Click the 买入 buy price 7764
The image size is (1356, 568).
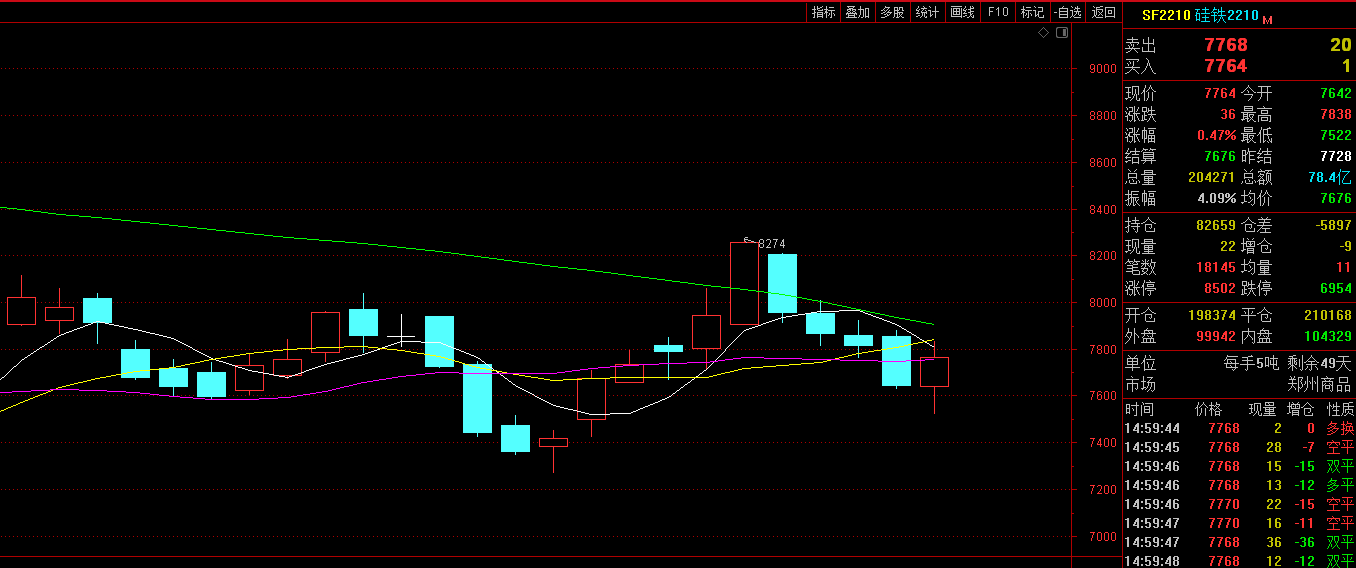point(1225,66)
